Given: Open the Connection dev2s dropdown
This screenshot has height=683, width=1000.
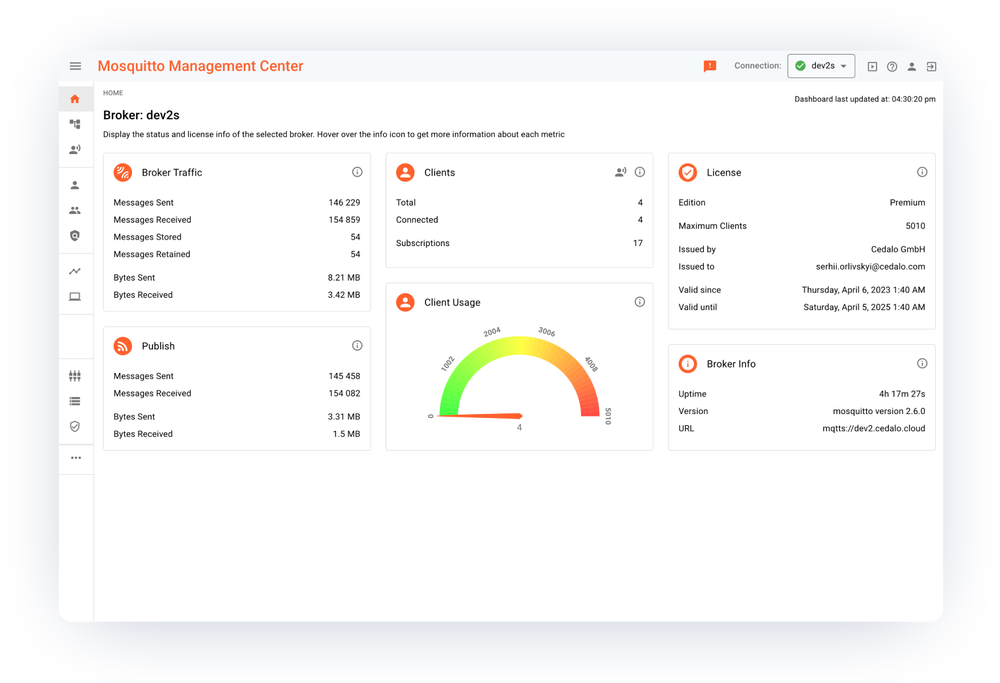Looking at the screenshot, I should tap(821, 66).
